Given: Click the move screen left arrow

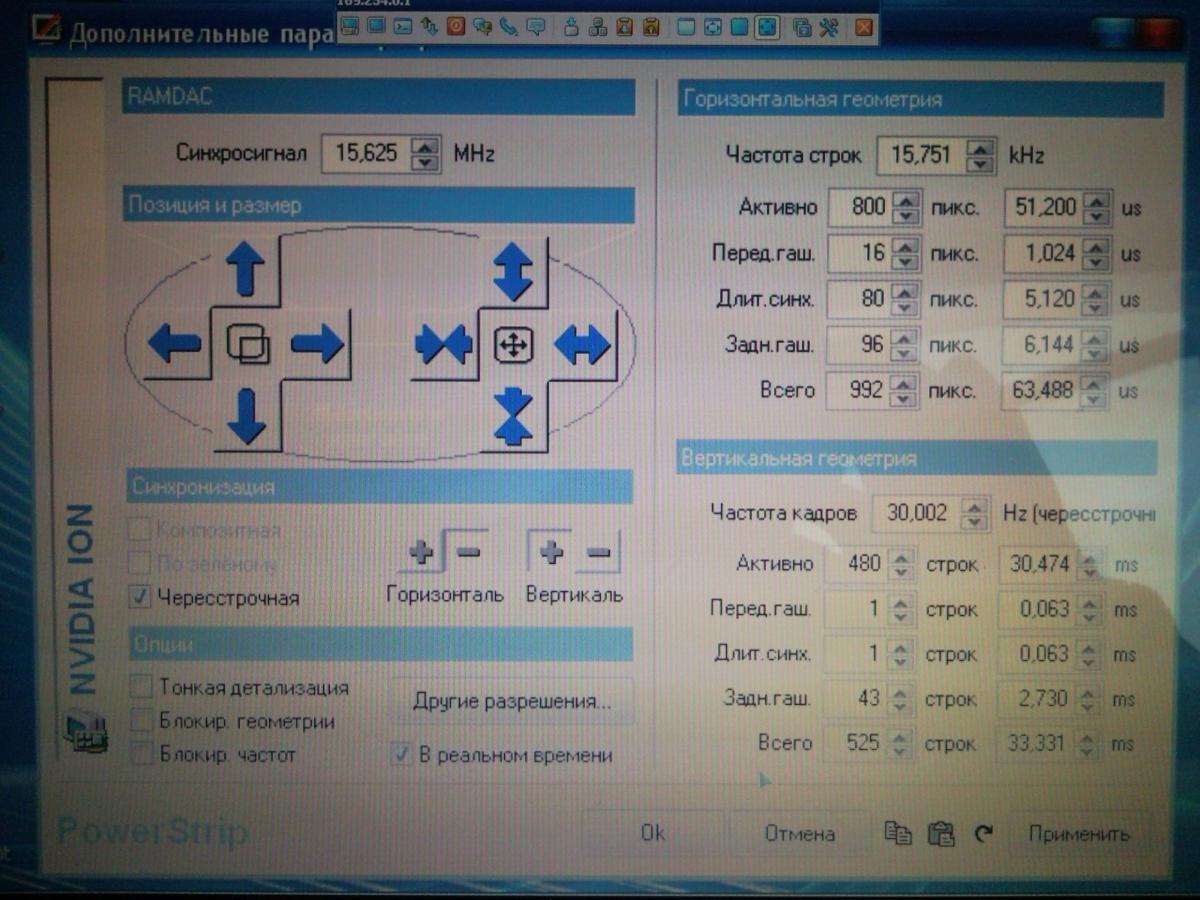Looking at the screenshot, I should coord(174,344).
